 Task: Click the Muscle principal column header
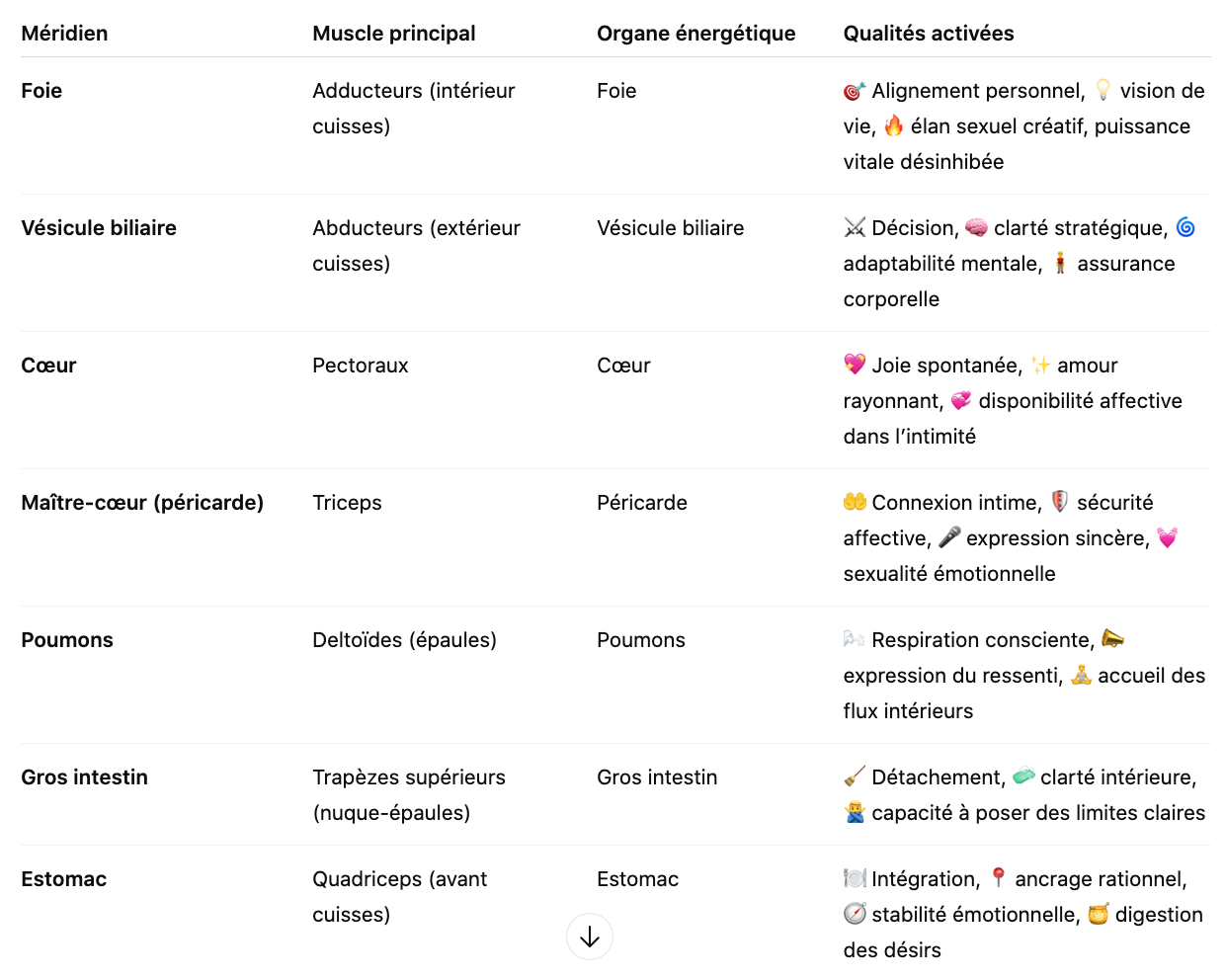tap(394, 34)
